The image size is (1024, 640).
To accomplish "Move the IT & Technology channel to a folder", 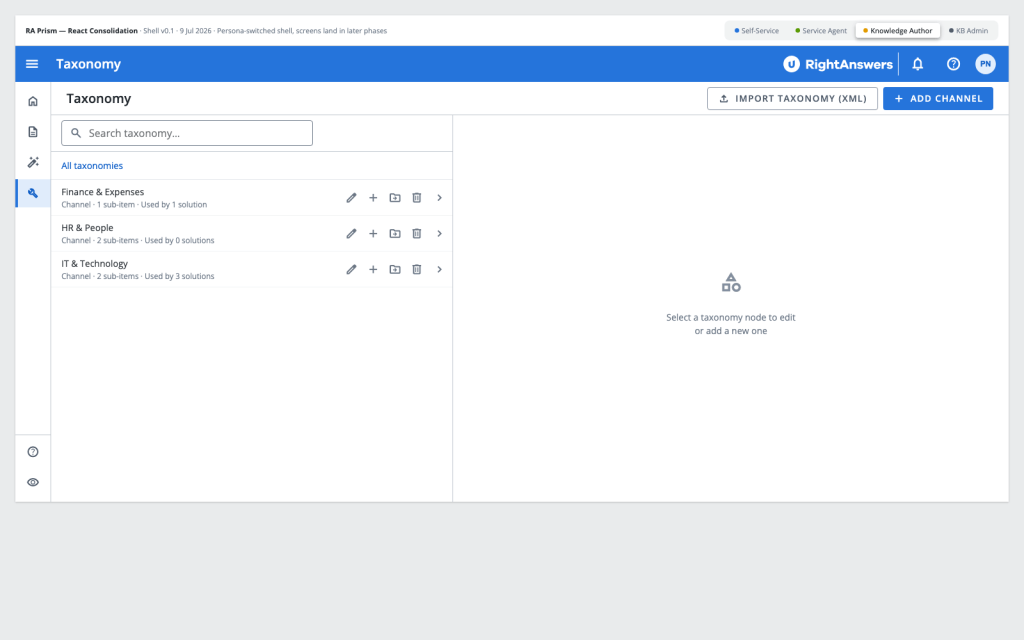I will coord(395,270).
